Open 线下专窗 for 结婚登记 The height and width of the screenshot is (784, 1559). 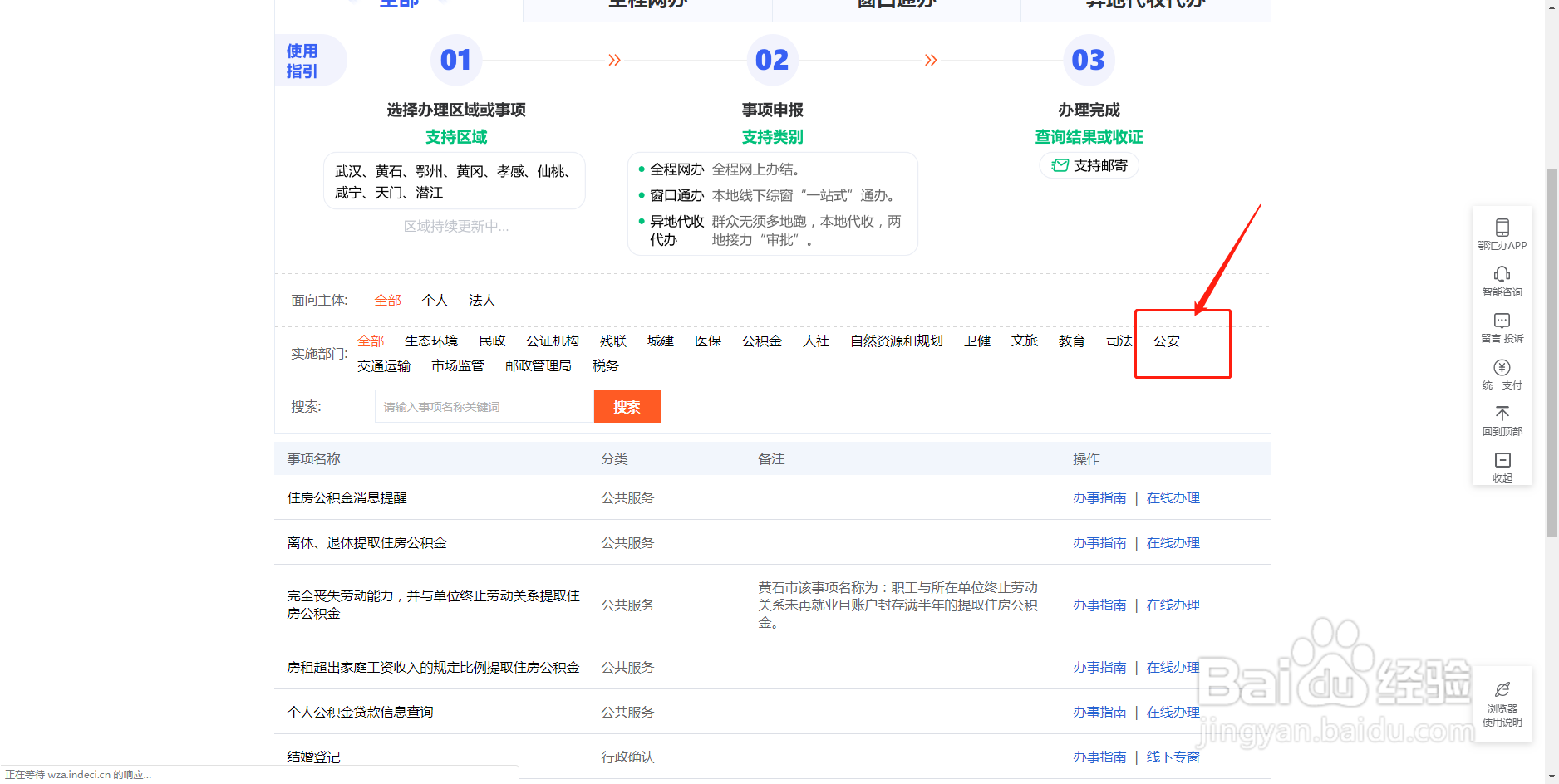pyautogui.click(x=1173, y=757)
